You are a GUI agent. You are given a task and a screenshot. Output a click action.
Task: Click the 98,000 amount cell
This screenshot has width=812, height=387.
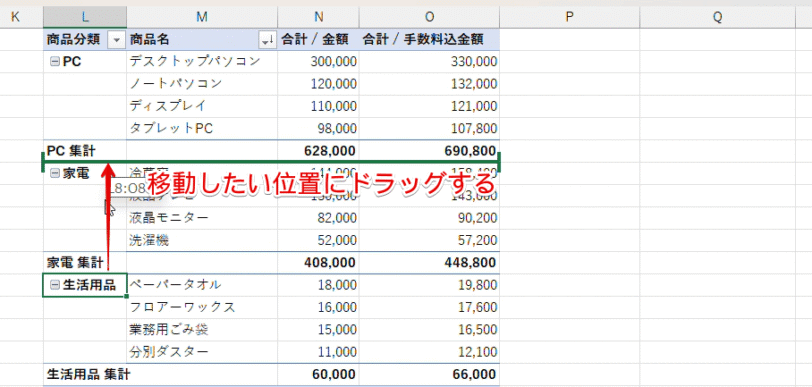click(x=318, y=128)
